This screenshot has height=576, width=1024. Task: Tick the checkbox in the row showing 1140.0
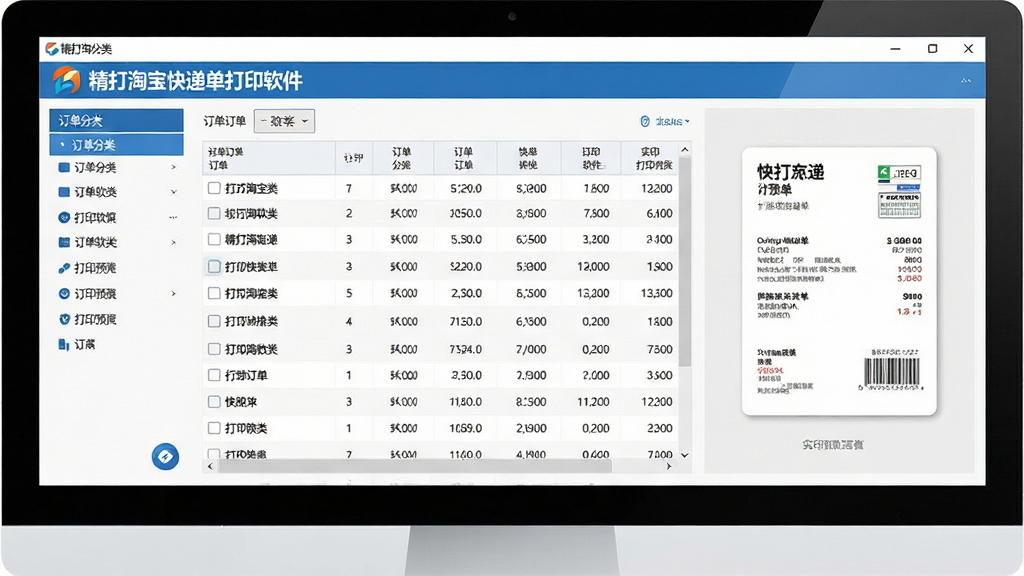click(x=214, y=454)
